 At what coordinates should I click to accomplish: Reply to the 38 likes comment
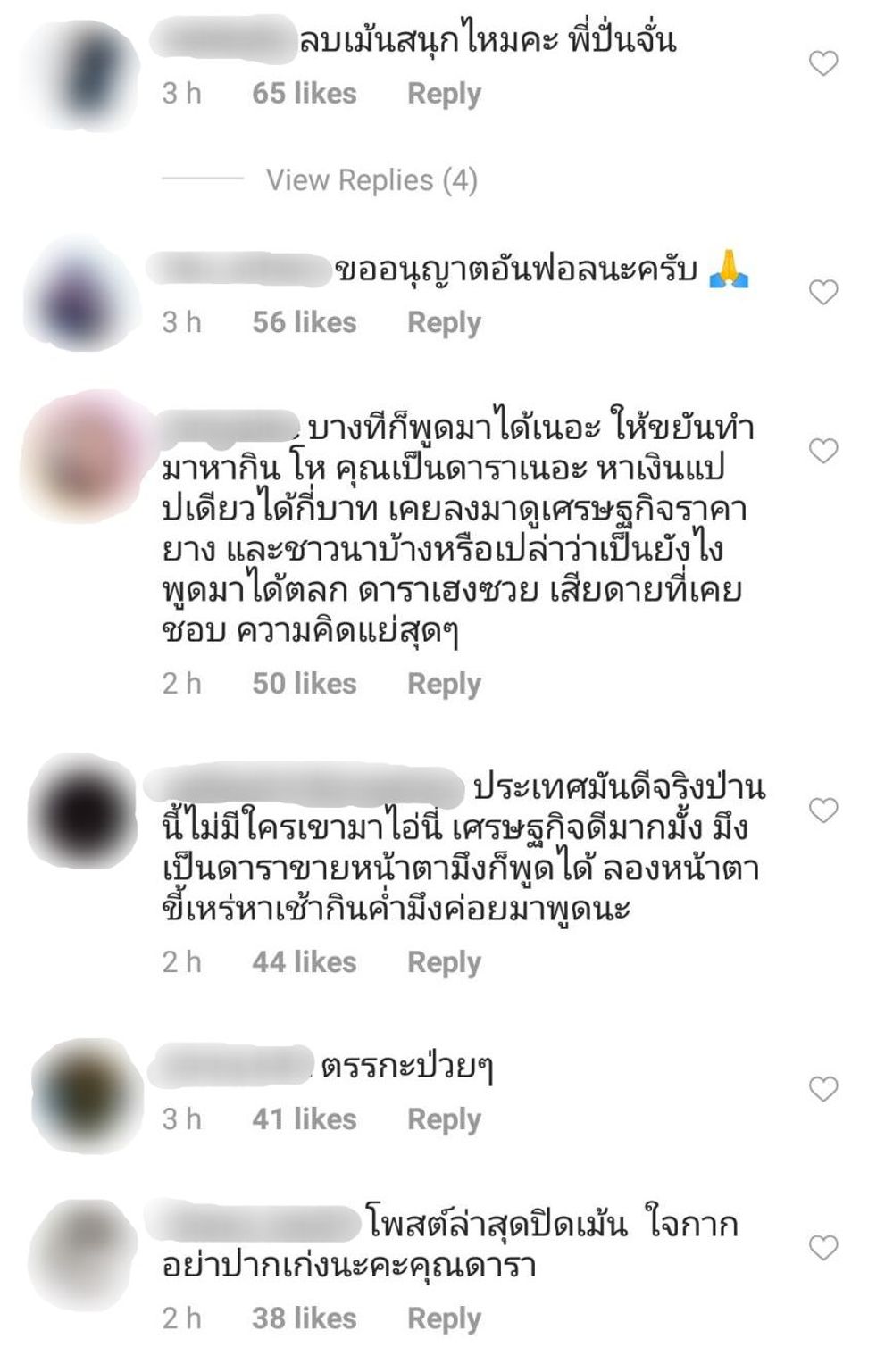click(444, 1318)
